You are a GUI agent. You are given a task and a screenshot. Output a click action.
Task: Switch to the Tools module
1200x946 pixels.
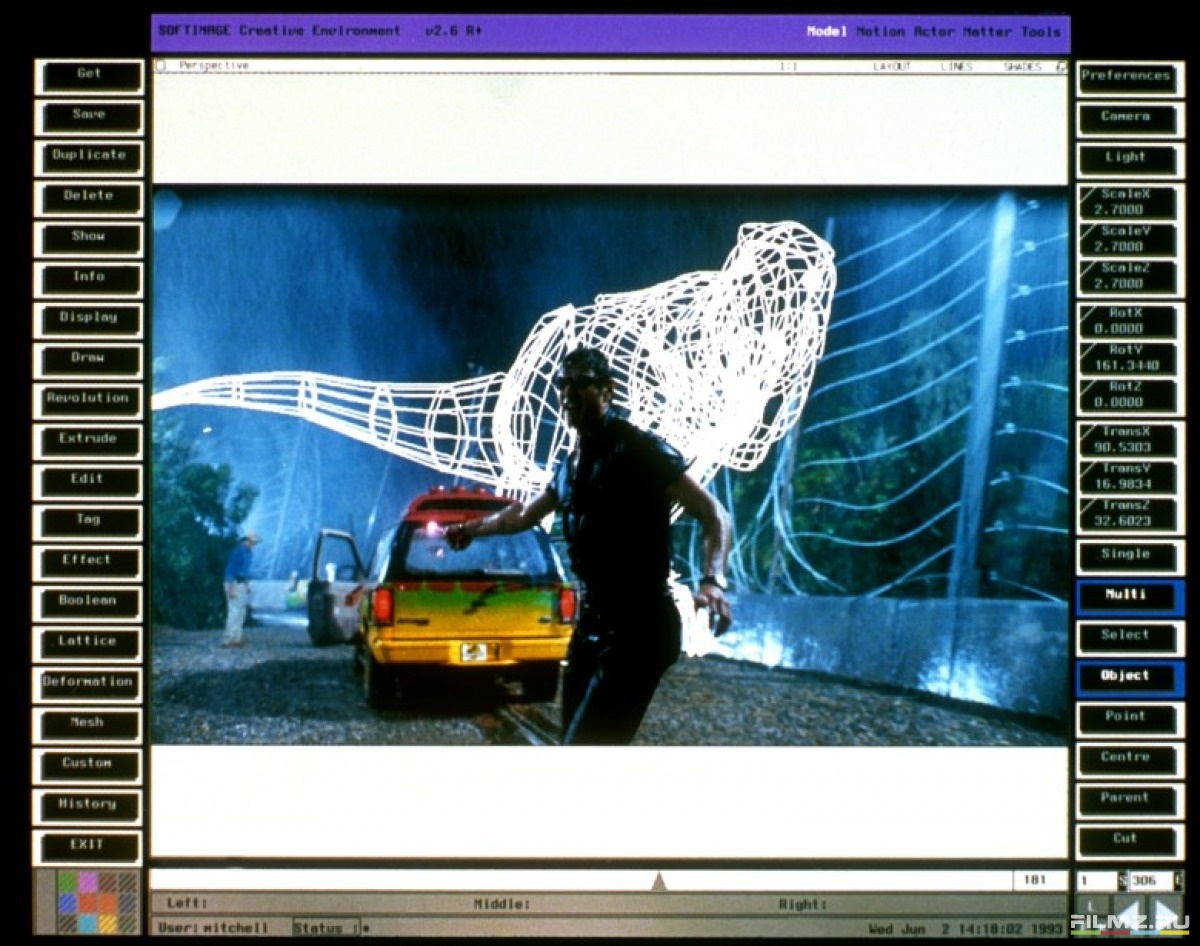pyautogui.click(x=1040, y=32)
